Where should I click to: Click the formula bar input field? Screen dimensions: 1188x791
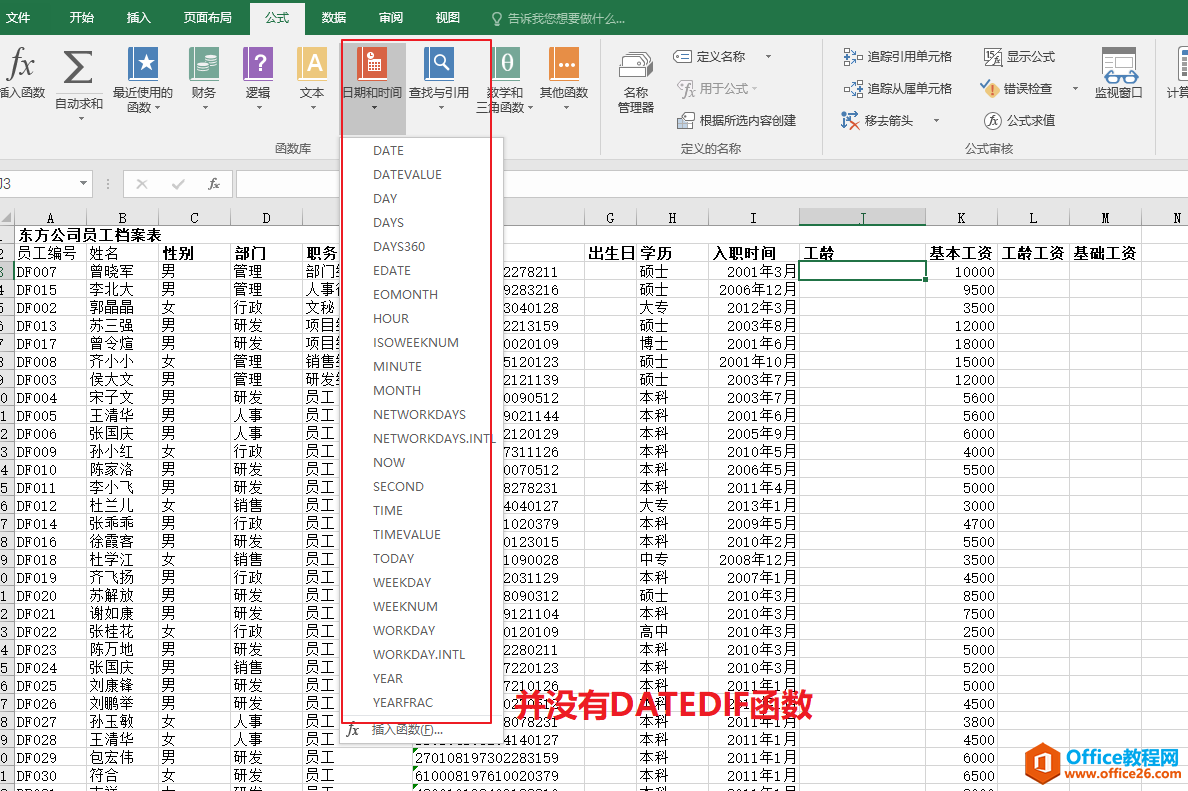(x=712, y=184)
